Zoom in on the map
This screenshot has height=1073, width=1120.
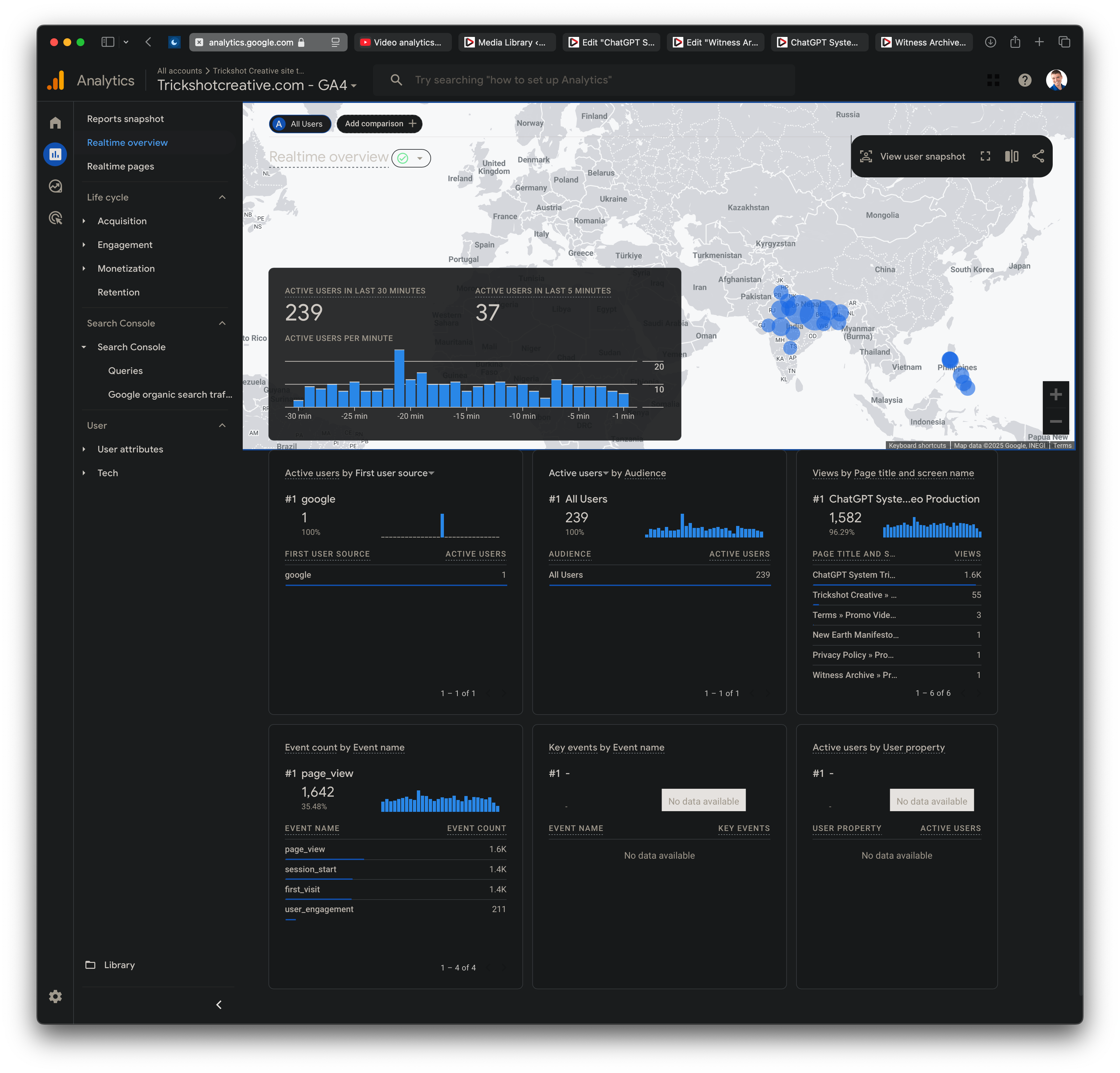pyautogui.click(x=1056, y=394)
